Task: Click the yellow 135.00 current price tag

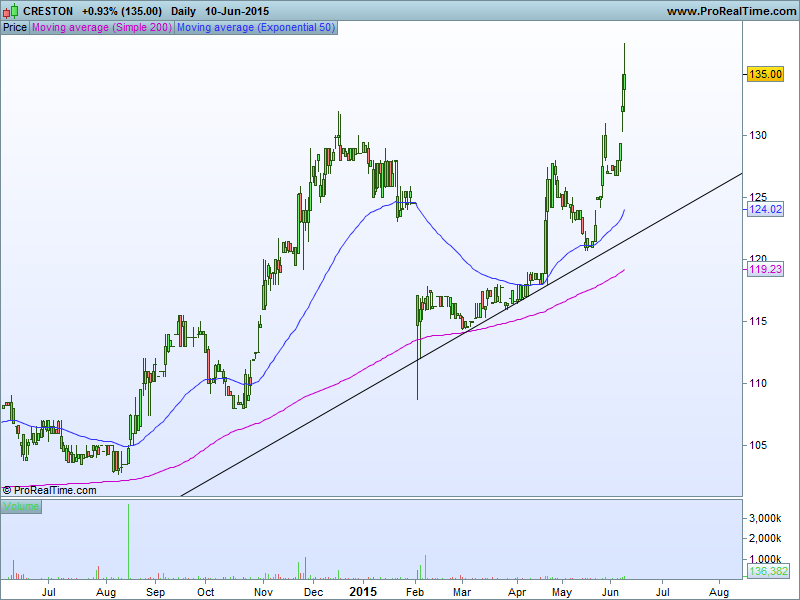Action: pos(765,74)
